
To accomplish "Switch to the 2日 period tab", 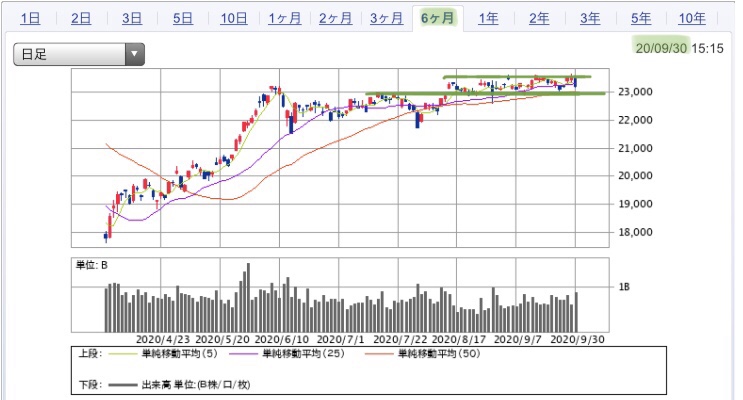I will [81, 18].
